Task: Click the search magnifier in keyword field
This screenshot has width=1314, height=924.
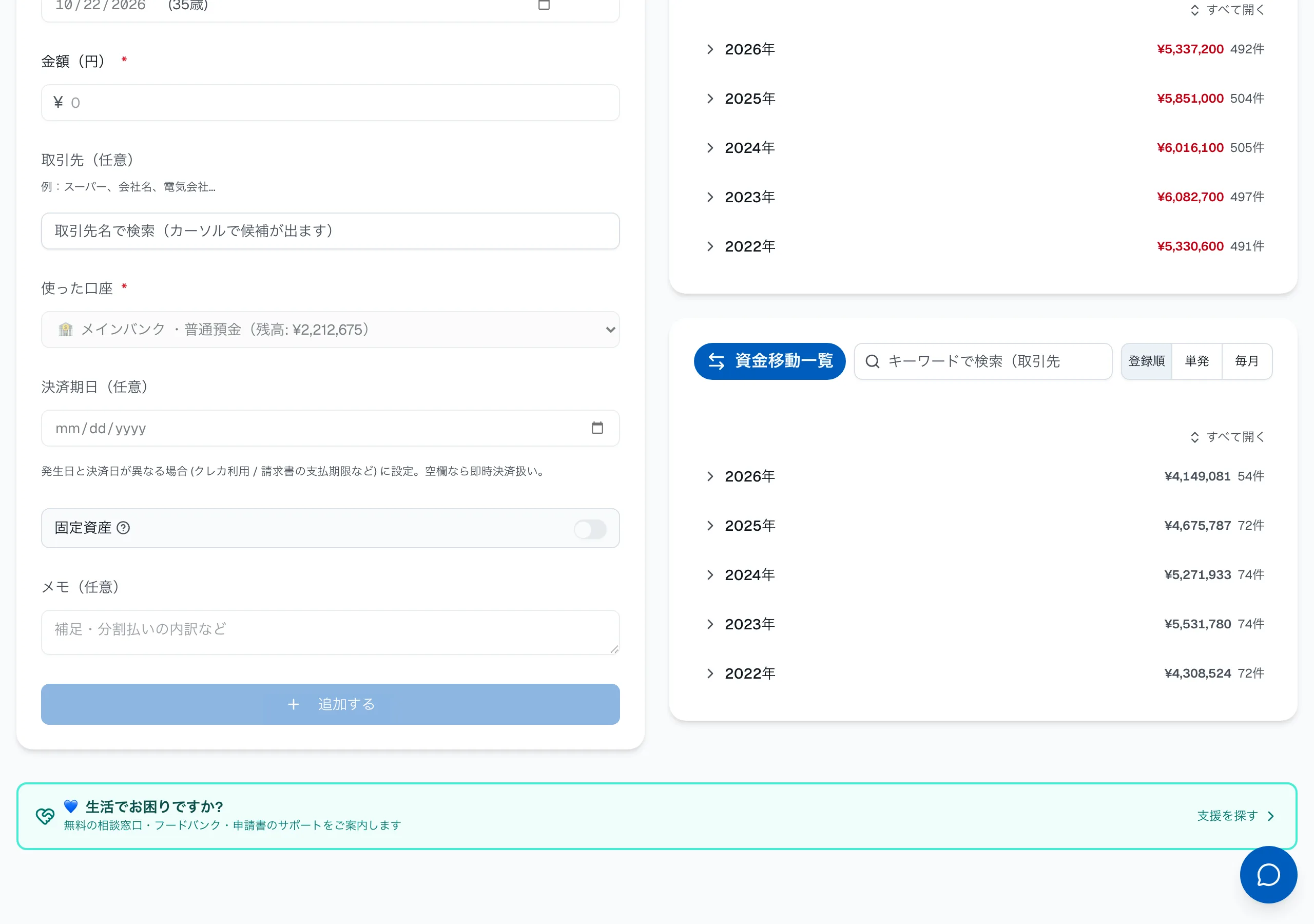Action: [x=872, y=361]
